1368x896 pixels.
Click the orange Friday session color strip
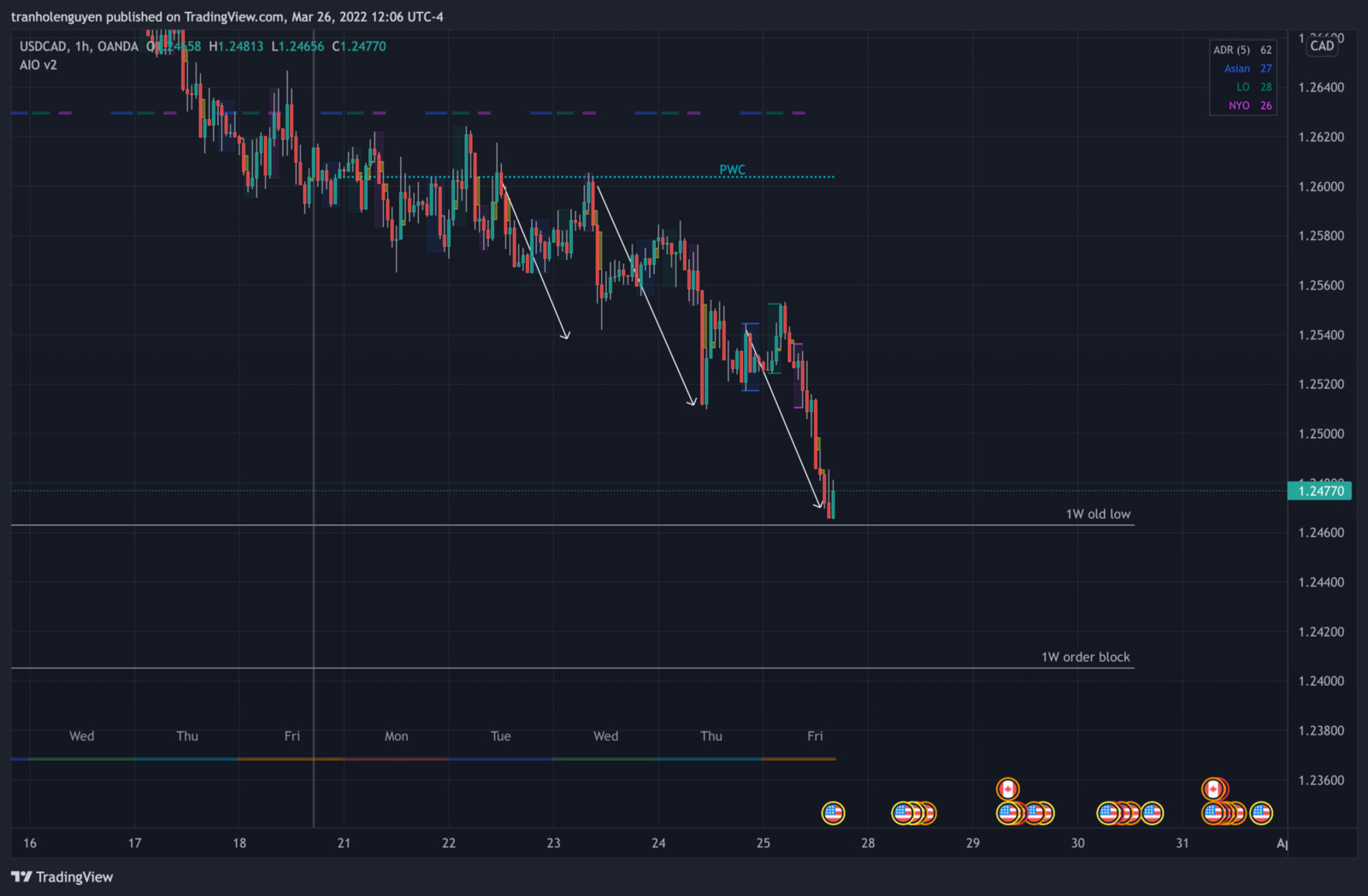799,757
